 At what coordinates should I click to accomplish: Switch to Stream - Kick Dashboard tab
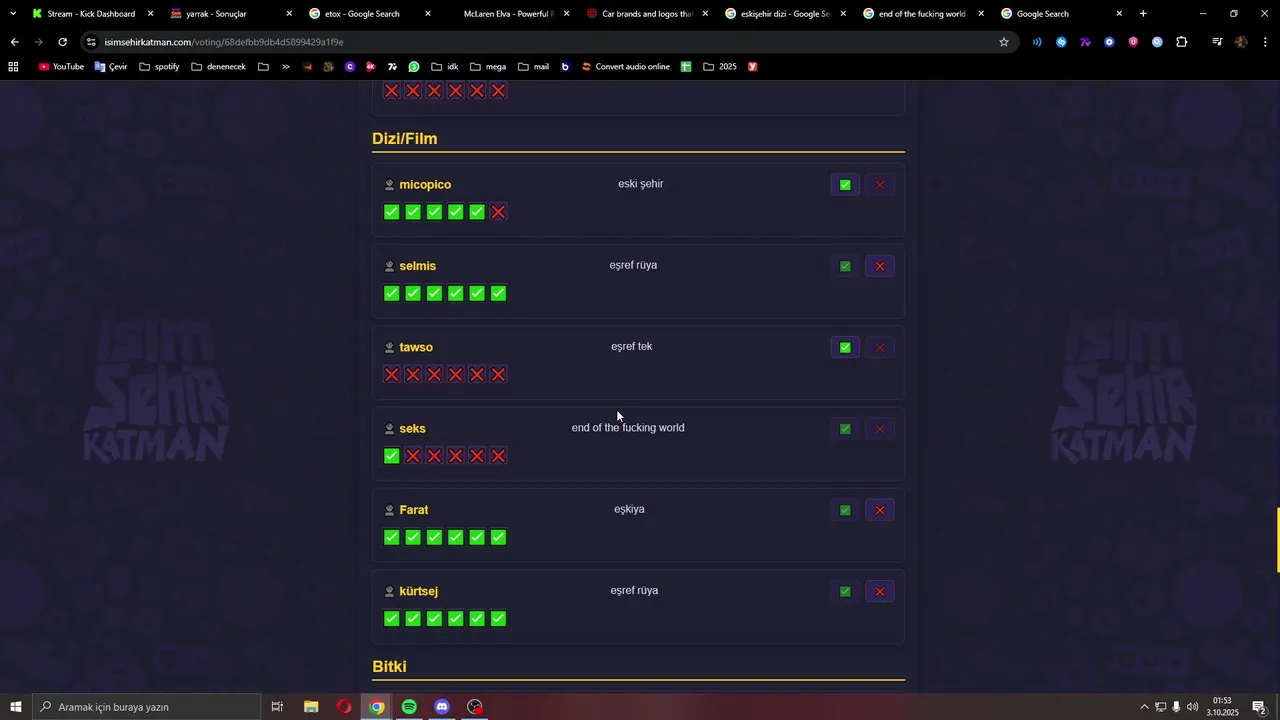[91, 14]
